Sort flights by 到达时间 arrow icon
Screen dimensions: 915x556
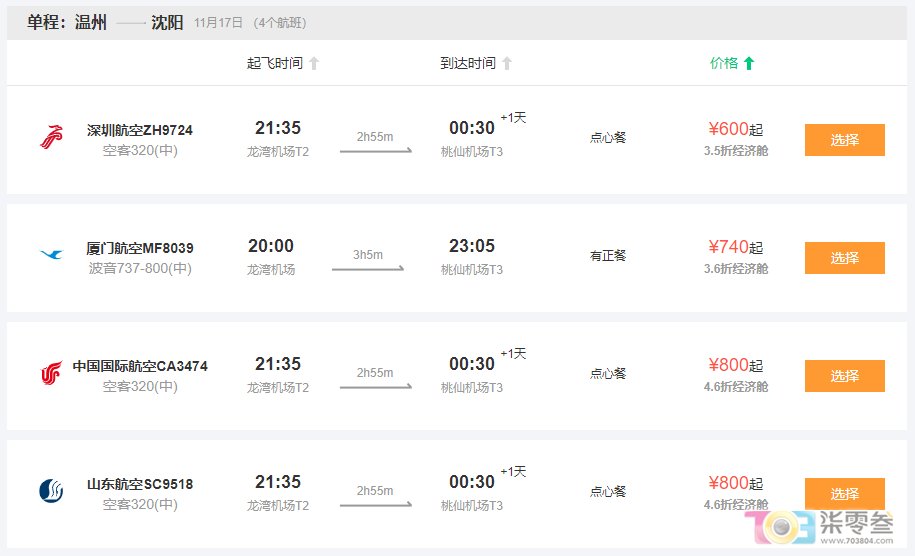point(507,64)
